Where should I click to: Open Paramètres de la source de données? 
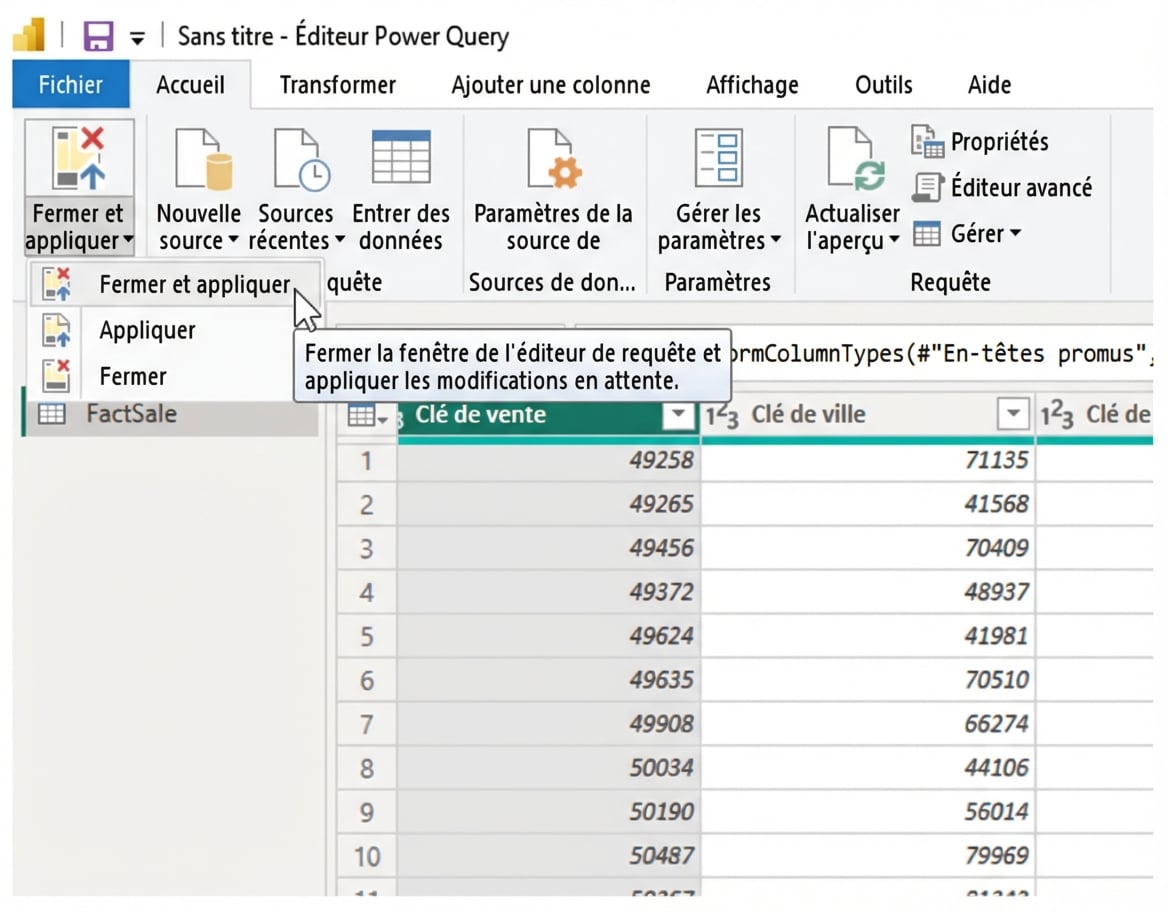point(552,158)
